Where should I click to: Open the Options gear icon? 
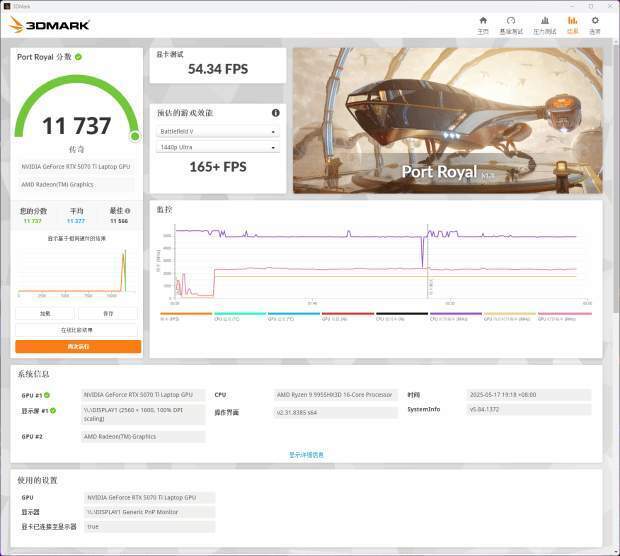(595, 25)
